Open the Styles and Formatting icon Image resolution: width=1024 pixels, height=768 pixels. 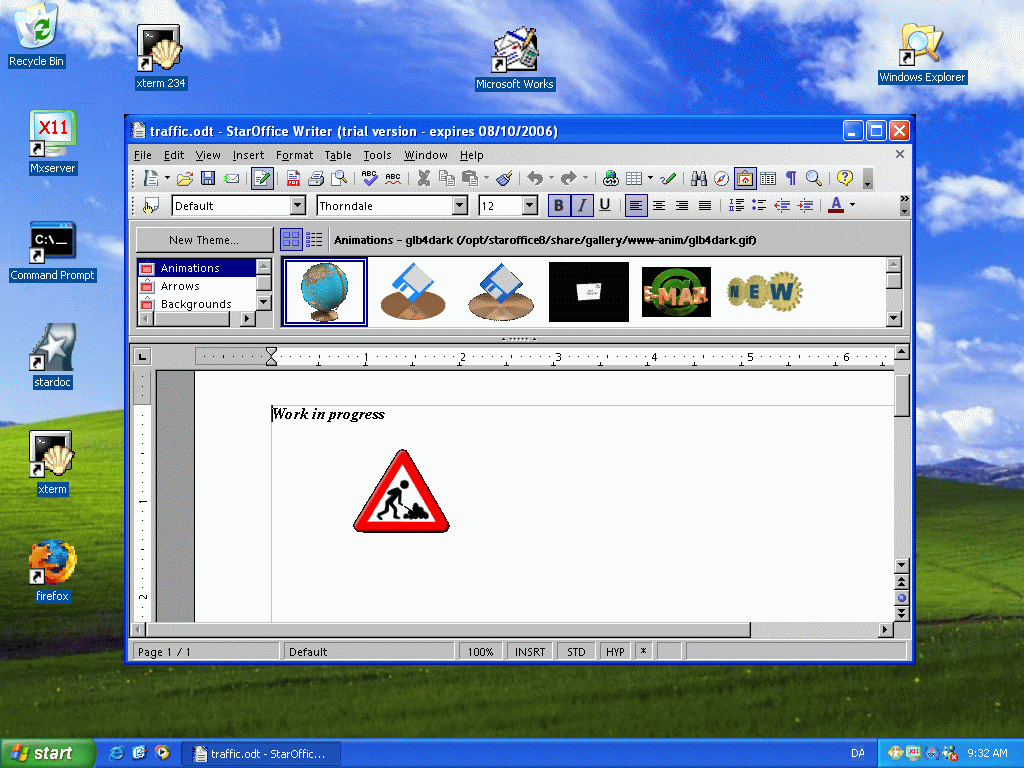[151, 206]
